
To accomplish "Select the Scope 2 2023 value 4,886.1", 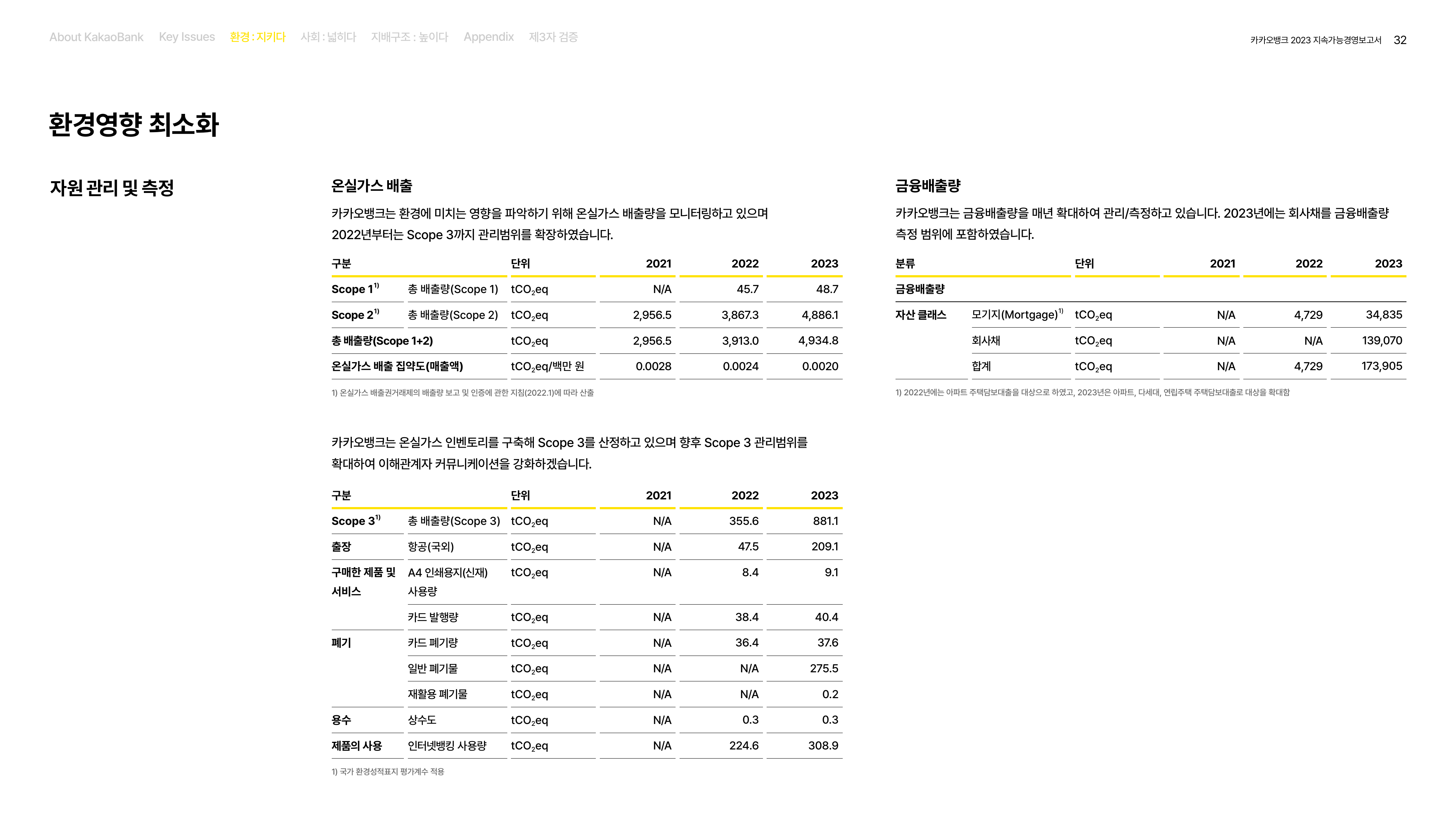I will coord(819,315).
